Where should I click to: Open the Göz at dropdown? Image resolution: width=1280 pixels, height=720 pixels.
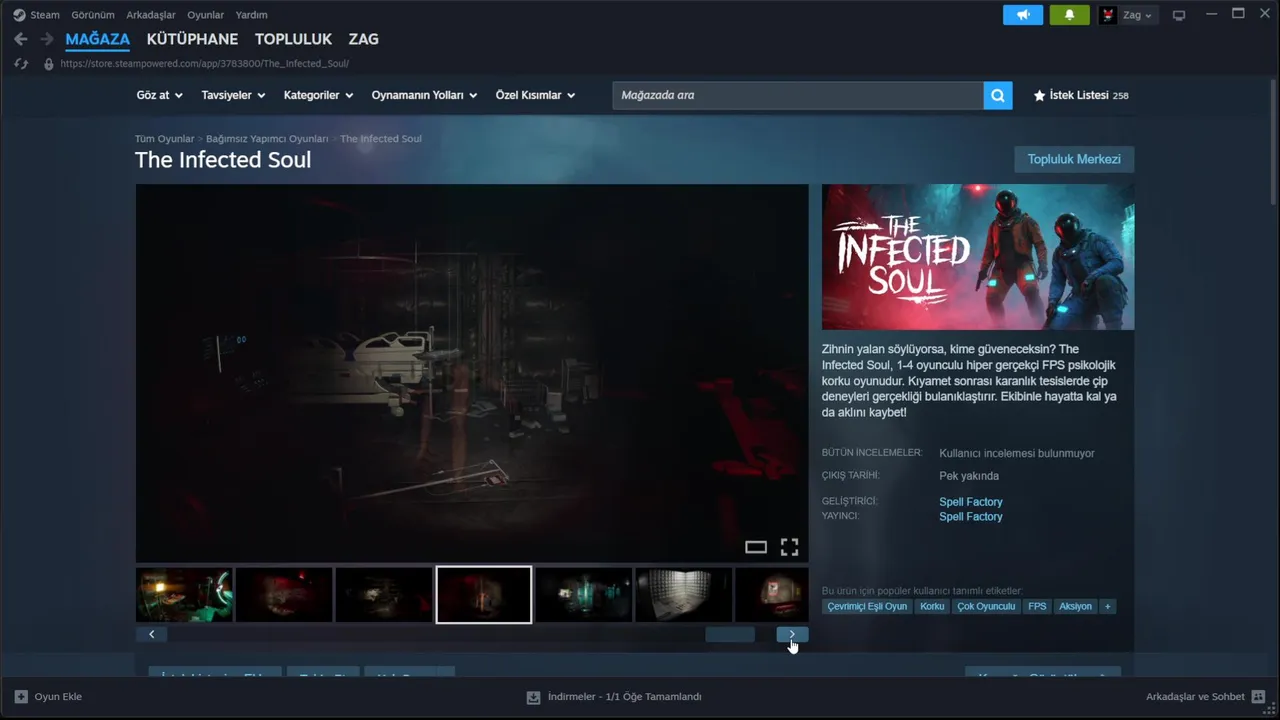[160, 95]
